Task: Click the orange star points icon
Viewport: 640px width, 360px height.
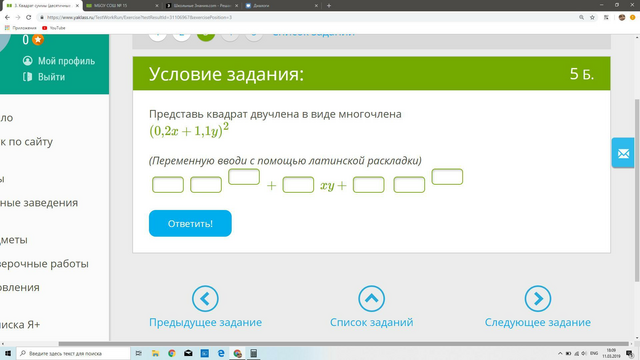Action: pos(38,40)
